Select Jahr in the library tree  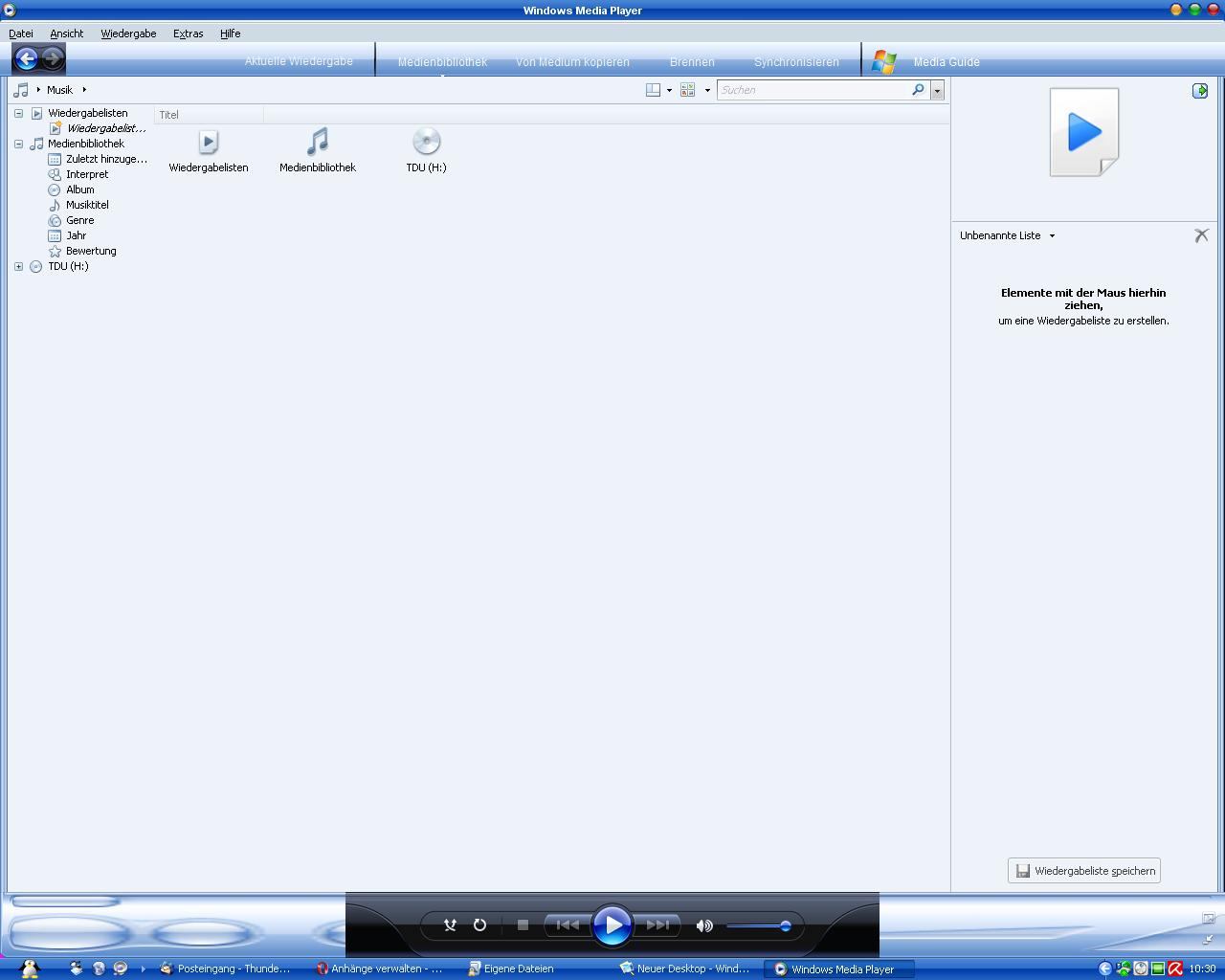77,235
